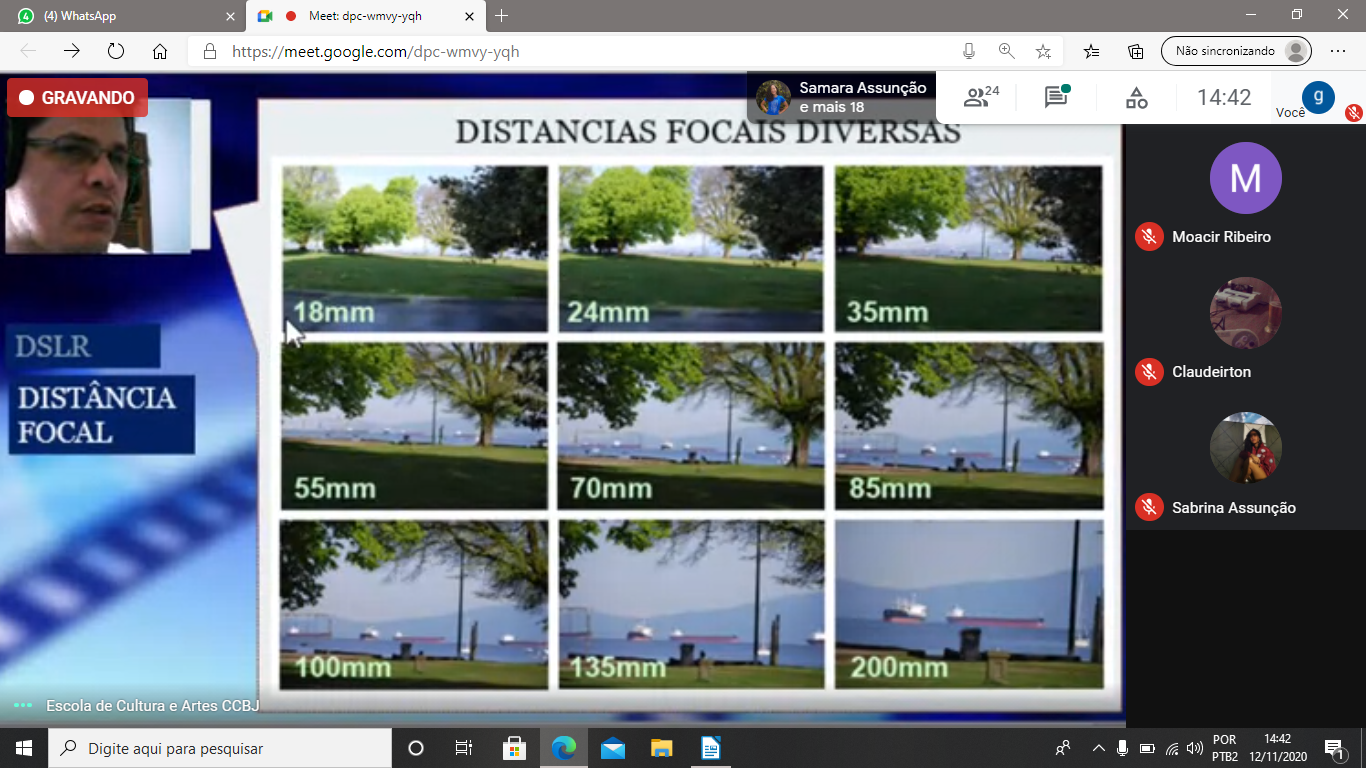The image size is (1366, 768).
Task: Open the Meet activities shapes icon
Action: 1136,97
